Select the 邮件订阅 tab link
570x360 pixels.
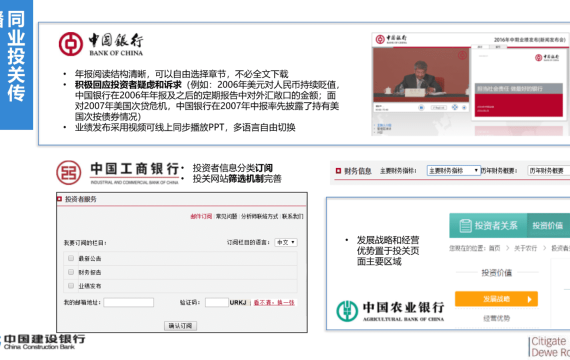pyautogui.click(x=201, y=216)
